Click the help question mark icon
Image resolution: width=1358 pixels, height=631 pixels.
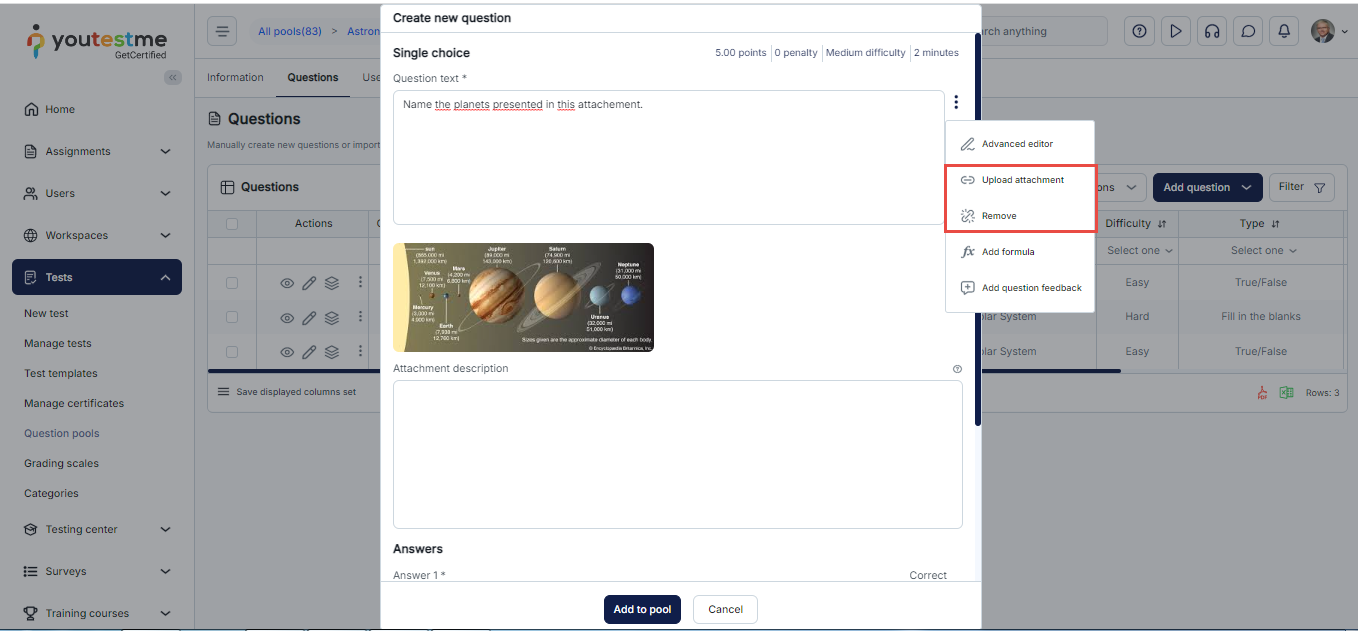[1139, 31]
